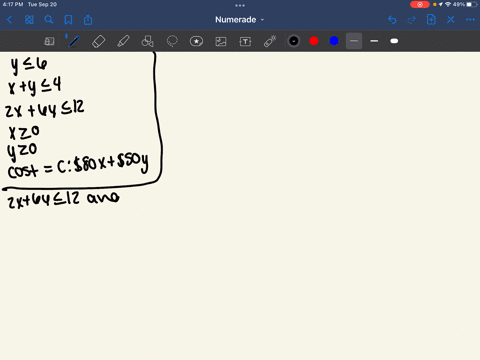The image size is (480, 360).
Task: Open the more options ellipsis menu
Action: (470, 20)
